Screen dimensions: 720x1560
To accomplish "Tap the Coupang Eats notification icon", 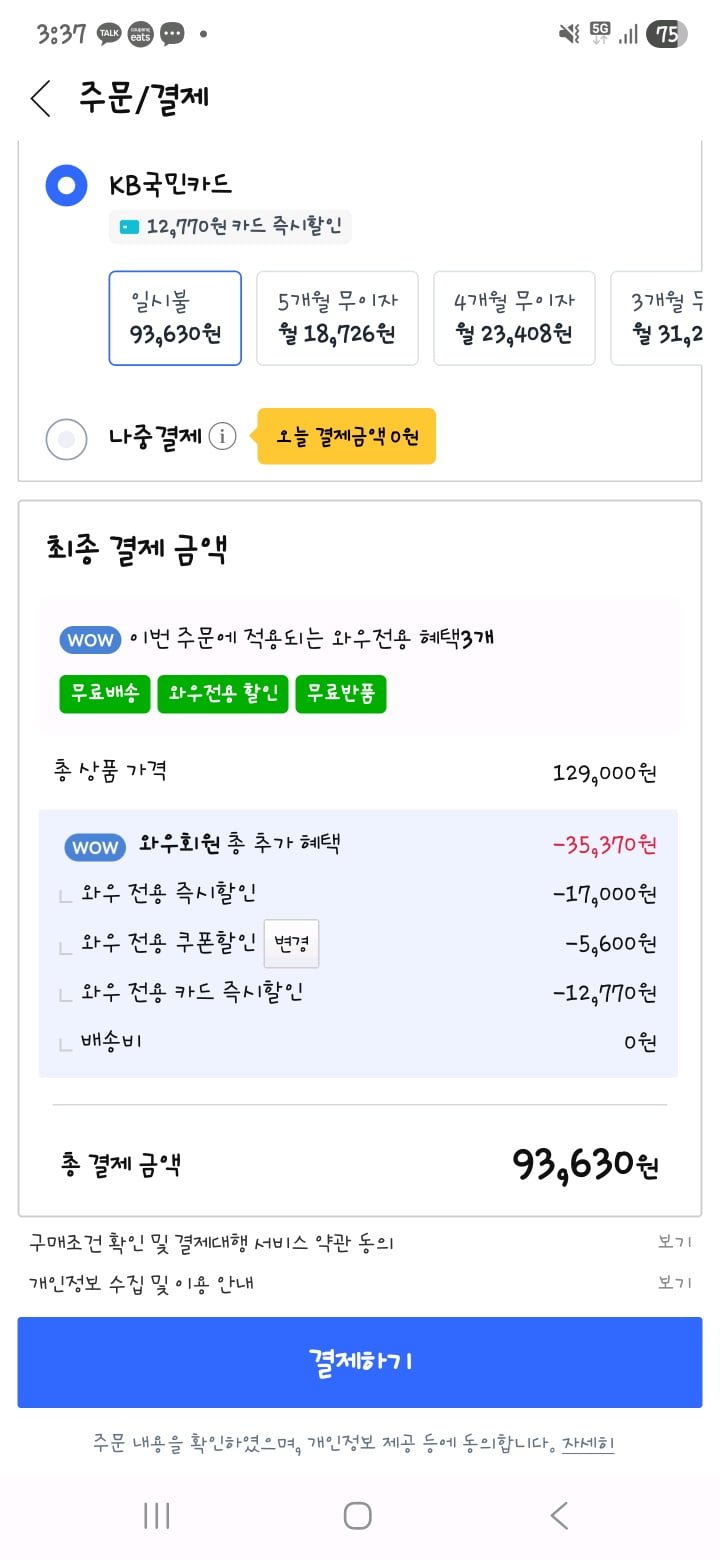I will 140,34.
